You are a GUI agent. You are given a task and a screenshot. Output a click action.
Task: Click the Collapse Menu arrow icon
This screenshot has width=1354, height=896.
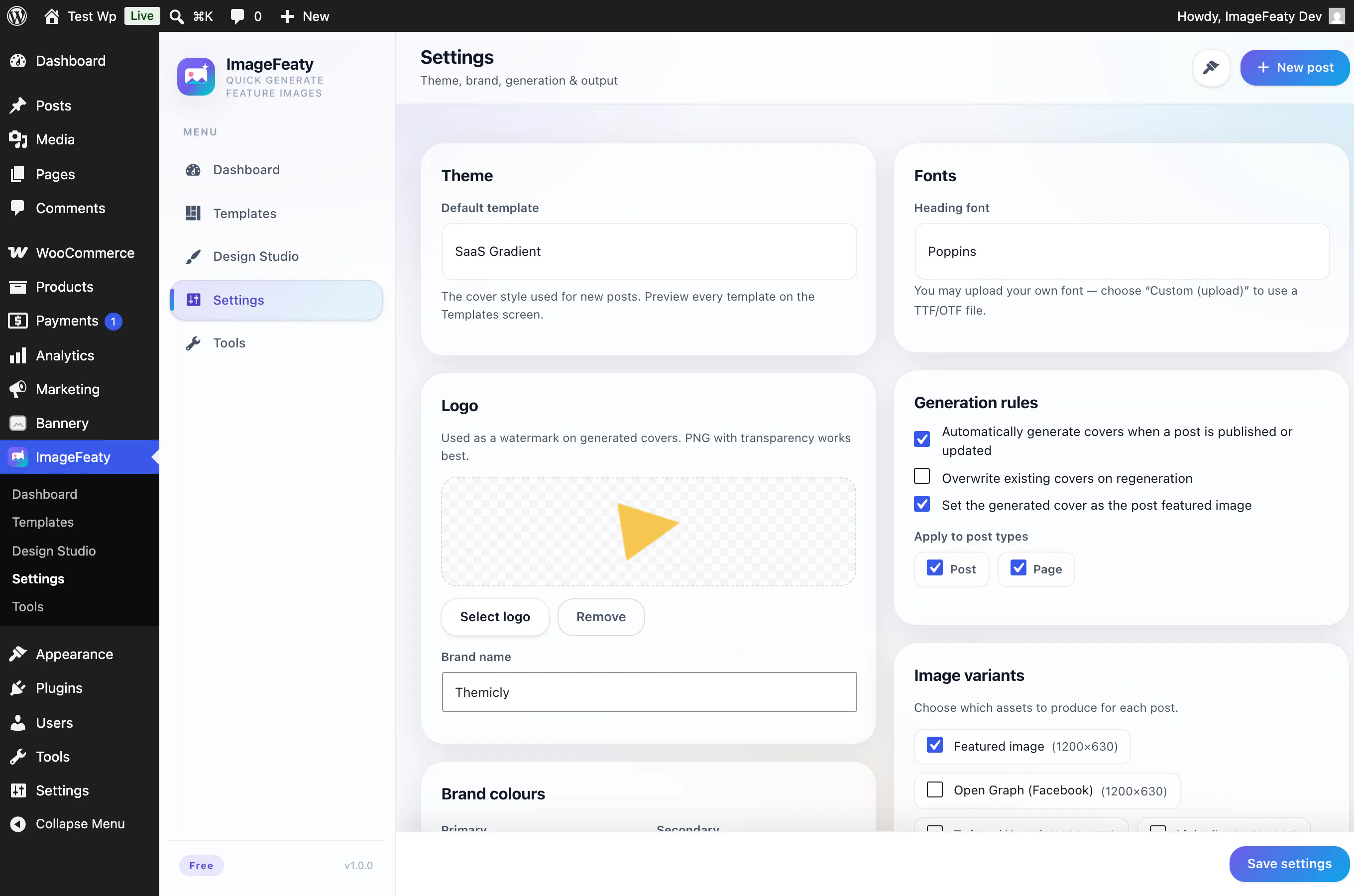pos(18,823)
